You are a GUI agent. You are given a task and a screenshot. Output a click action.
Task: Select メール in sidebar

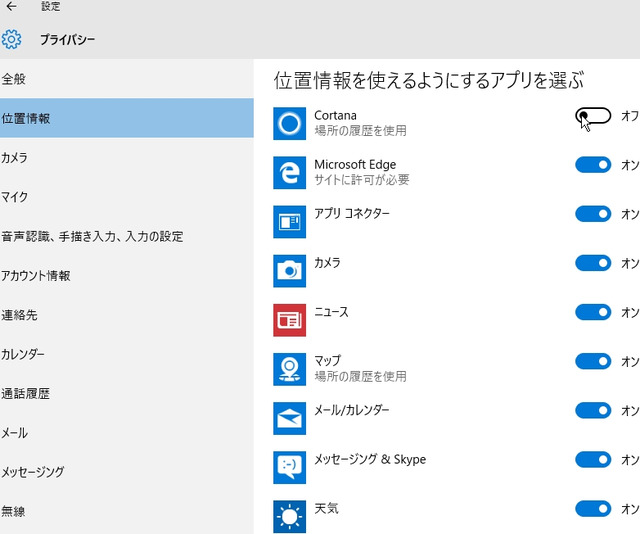coord(127,433)
